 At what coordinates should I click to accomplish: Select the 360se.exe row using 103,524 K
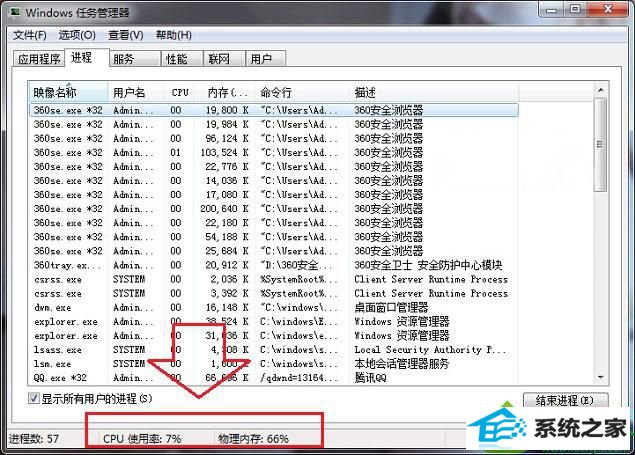point(274,153)
